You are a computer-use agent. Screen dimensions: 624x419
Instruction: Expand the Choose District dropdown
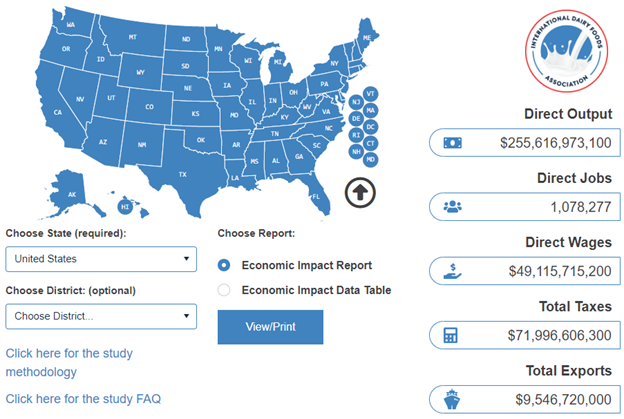pyautogui.click(x=101, y=316)
